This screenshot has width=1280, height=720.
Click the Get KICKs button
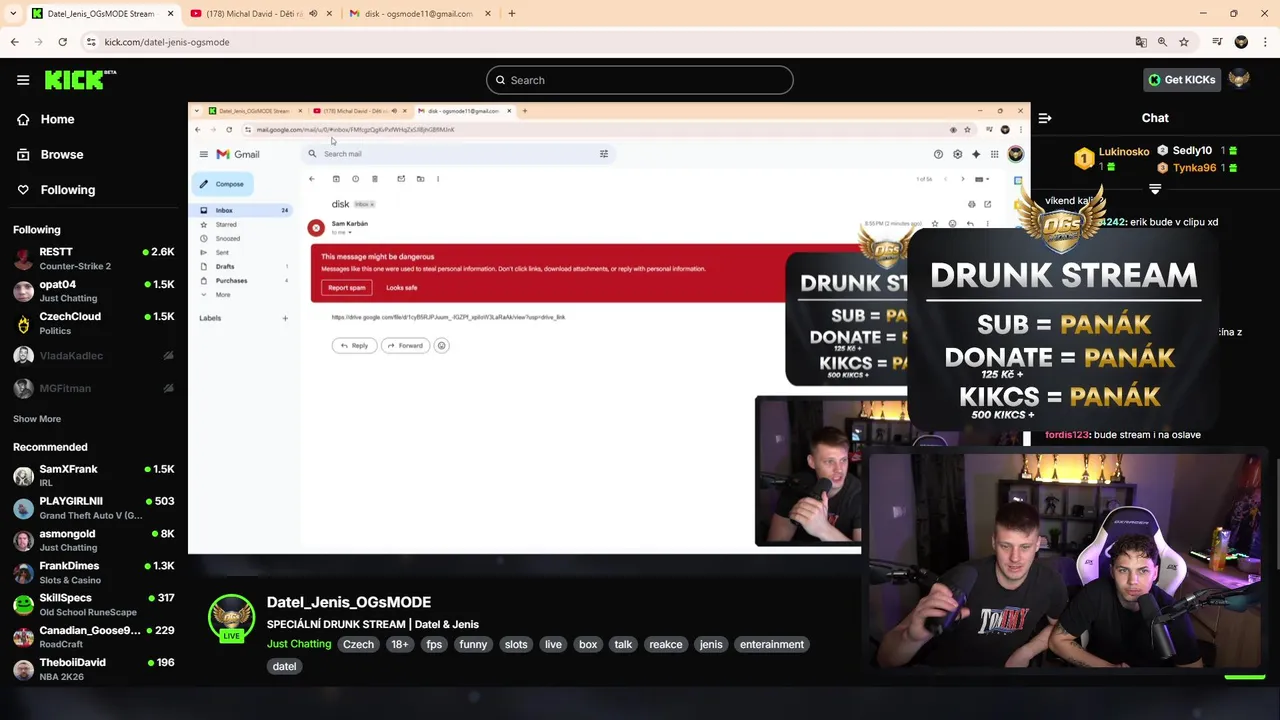coord(1182,80)
